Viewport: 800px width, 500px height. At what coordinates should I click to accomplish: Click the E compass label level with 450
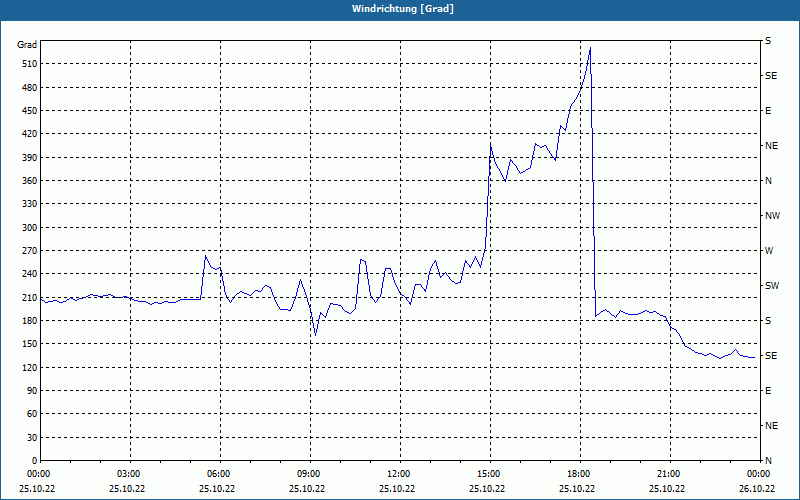coord(768,111)
